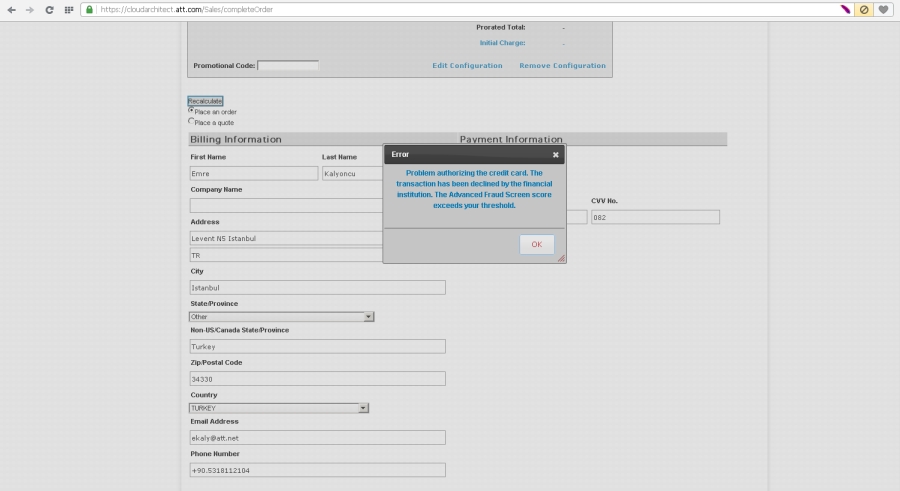Click the Error dialog title bar
Image resolution: width=900 pixels, height=491 pixels.
pyautogui.click(x=474, y=154)
